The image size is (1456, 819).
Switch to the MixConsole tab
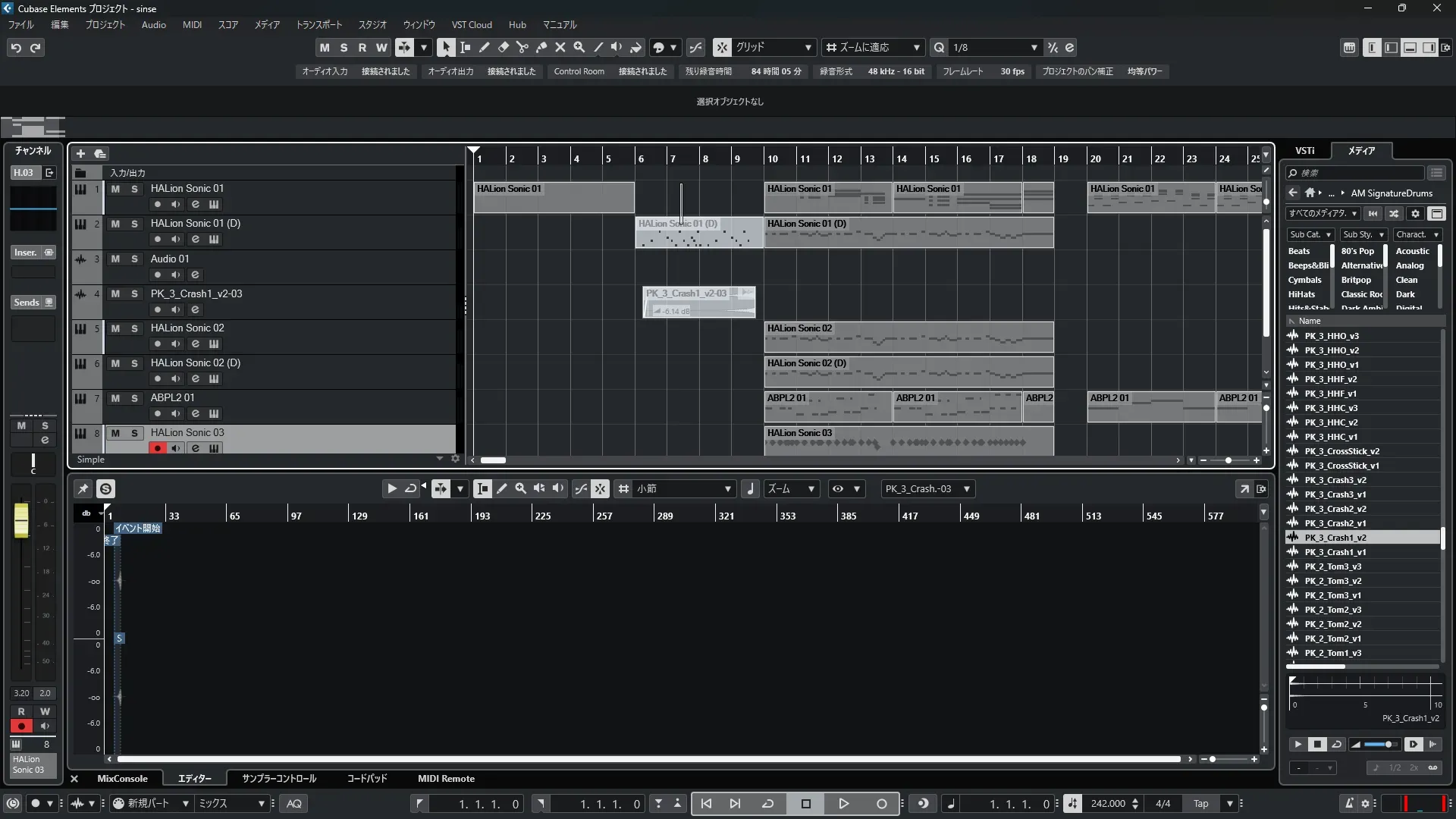coord(122,779)
